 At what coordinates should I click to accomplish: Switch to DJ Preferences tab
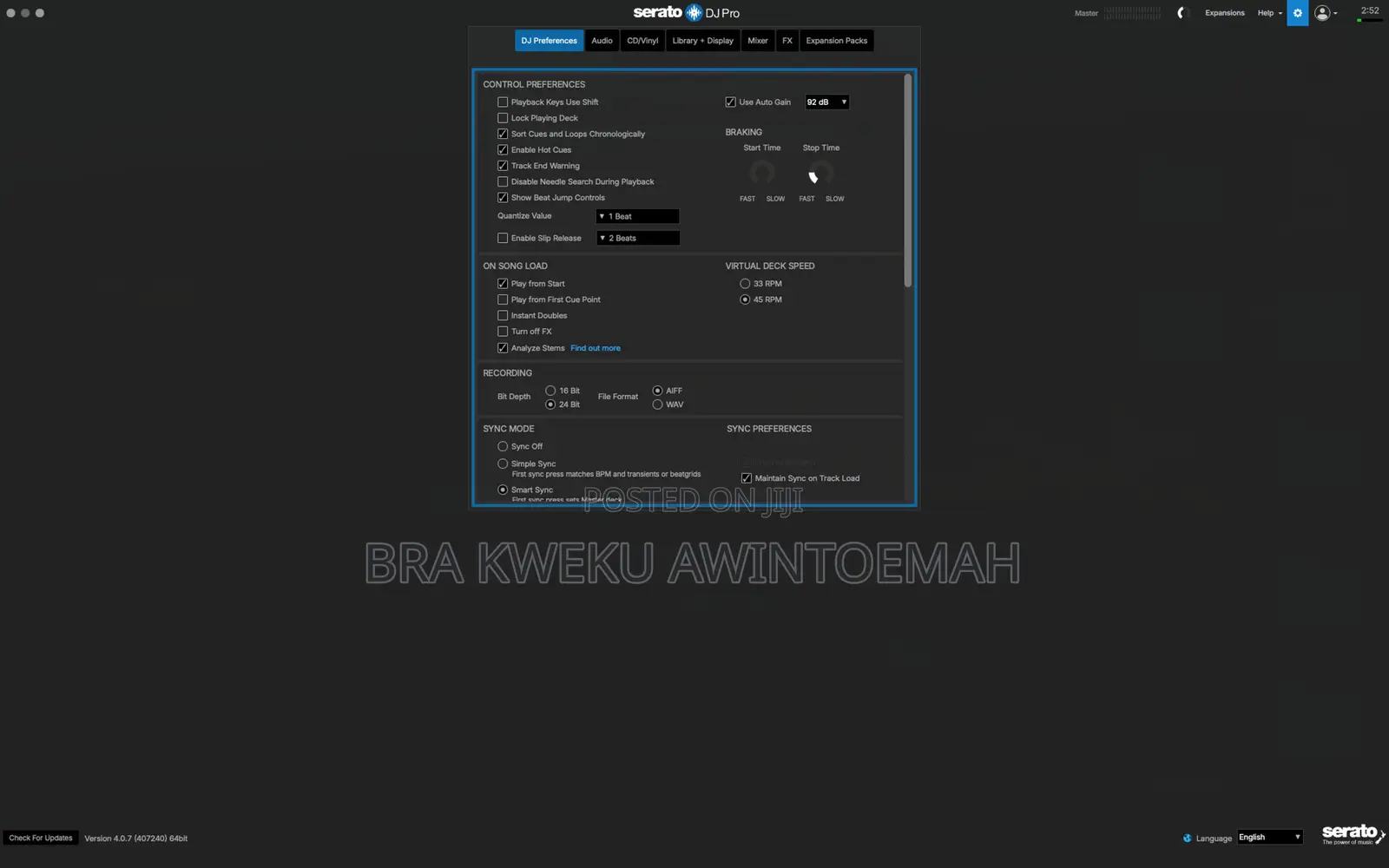click(549, 41)
